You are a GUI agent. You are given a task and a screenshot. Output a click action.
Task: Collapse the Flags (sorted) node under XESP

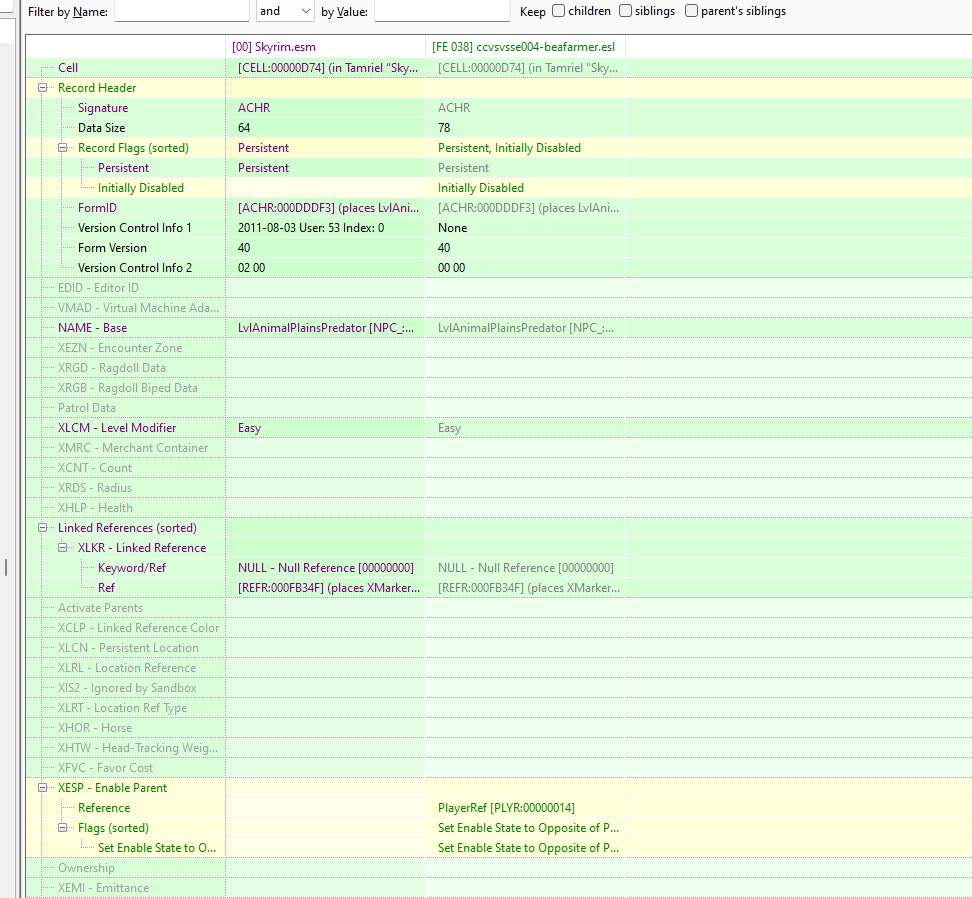point(63,828)
